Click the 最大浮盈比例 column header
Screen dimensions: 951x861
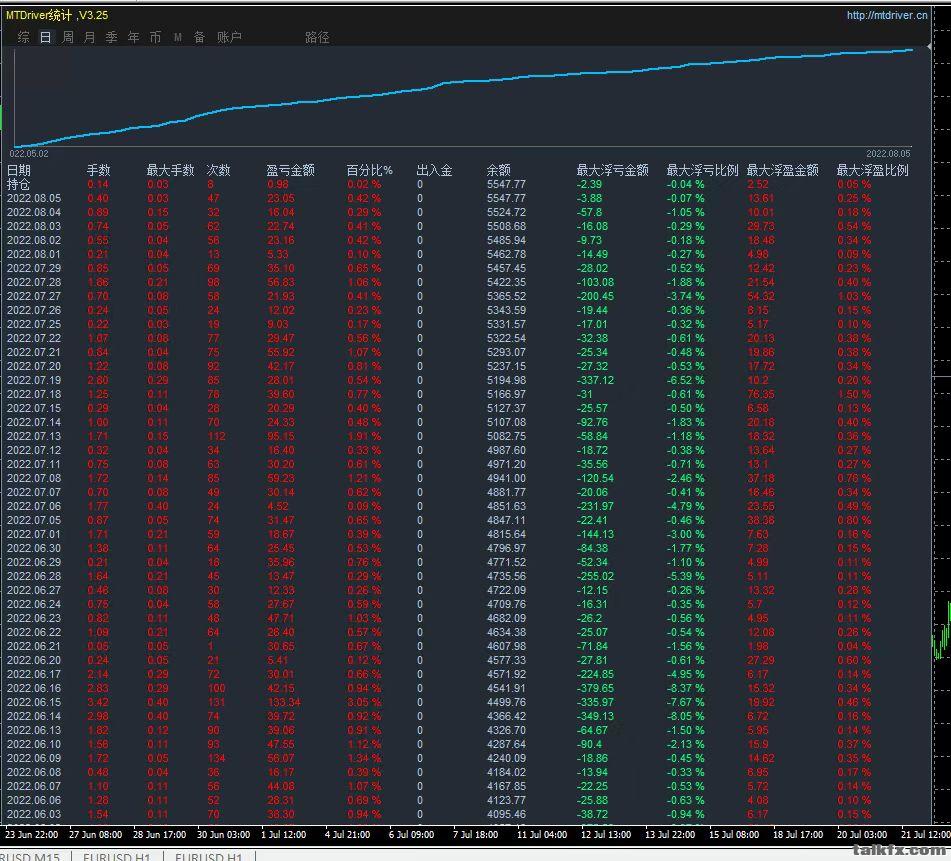coord(872,170)
